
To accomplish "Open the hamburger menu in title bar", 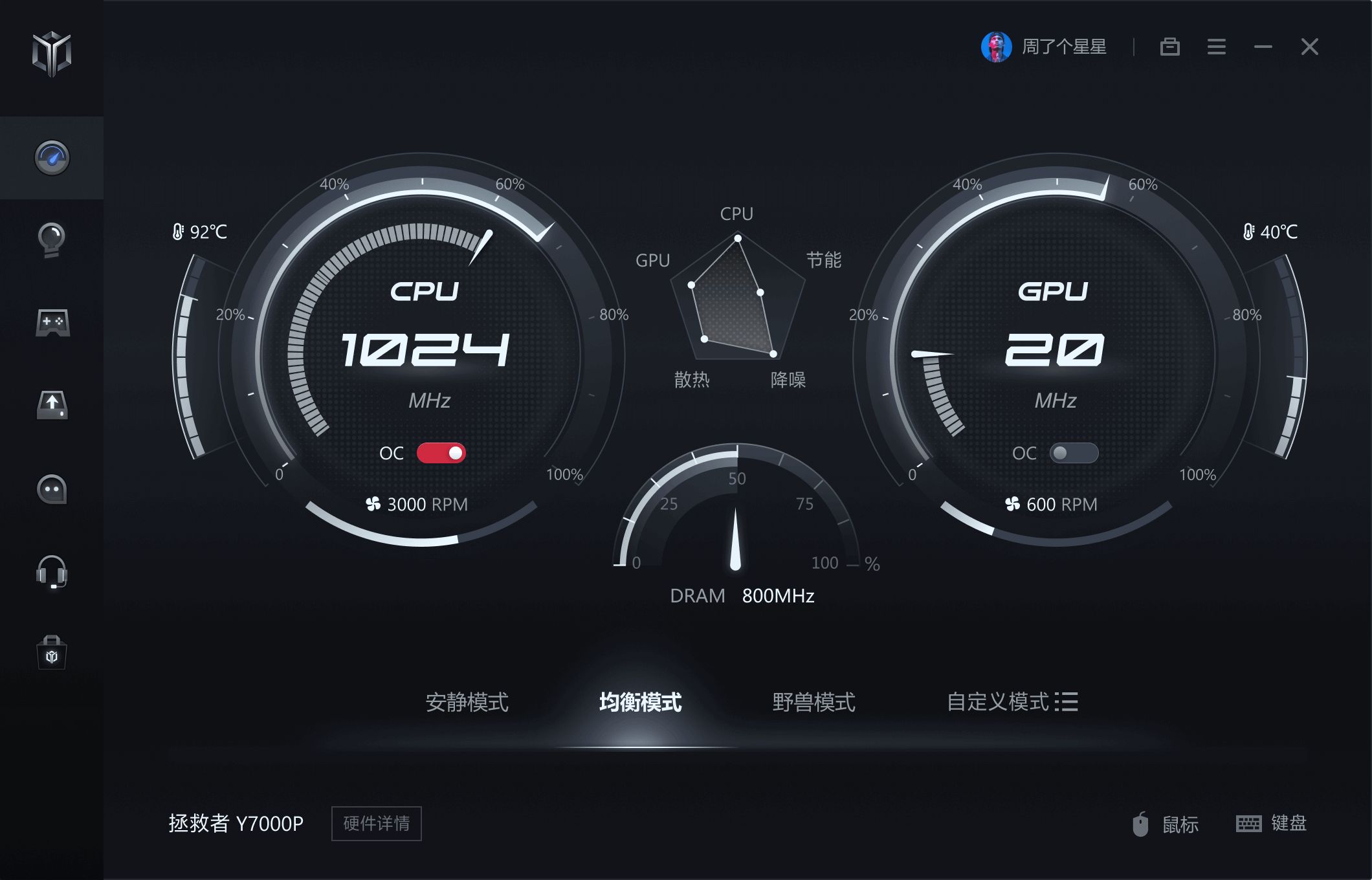I will click(1216, 47).
